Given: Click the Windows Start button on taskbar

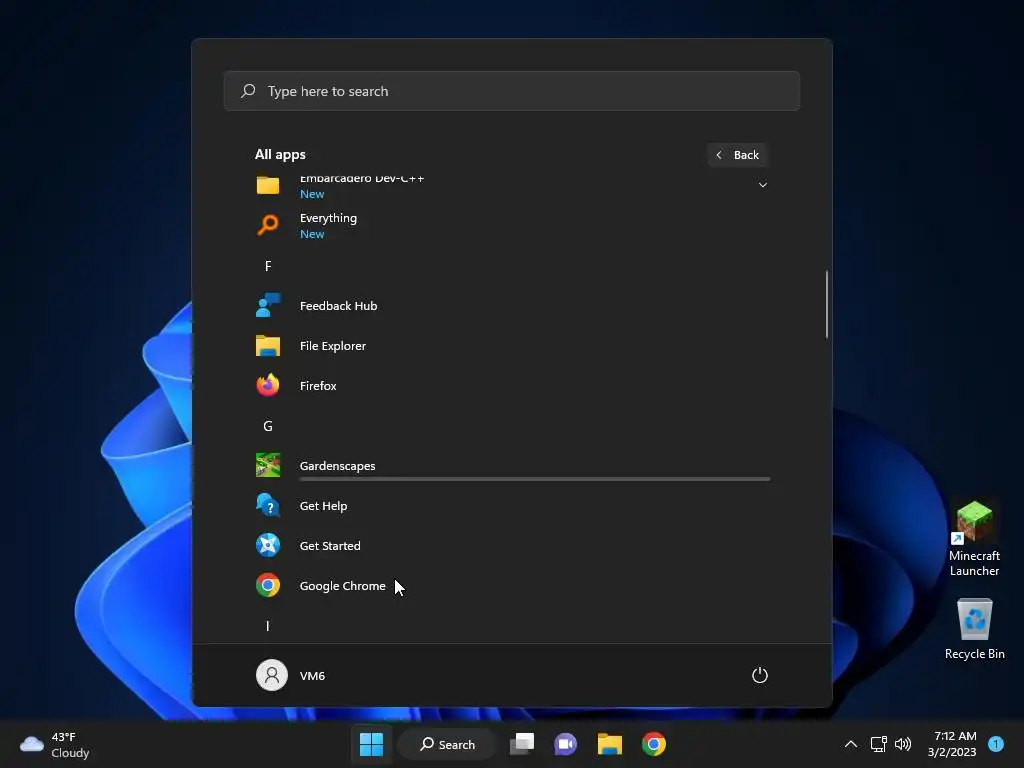Looking at the screenshot, I should click(372, 744).
